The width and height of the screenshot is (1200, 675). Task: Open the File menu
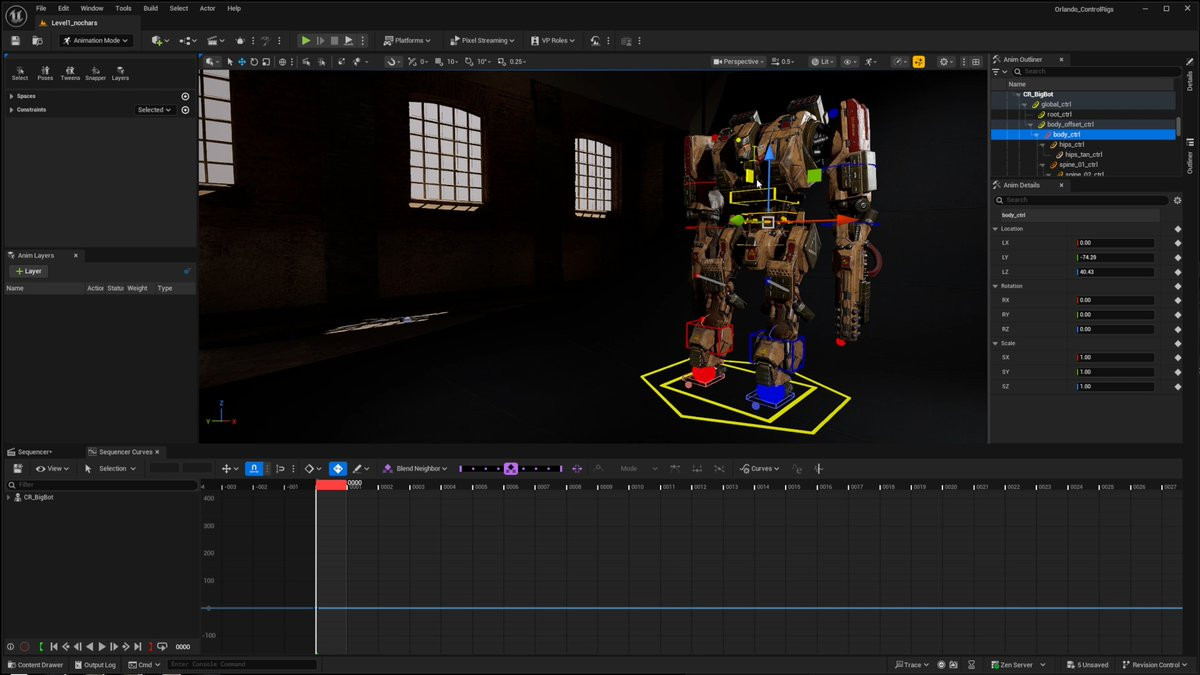tap(41, 8)
